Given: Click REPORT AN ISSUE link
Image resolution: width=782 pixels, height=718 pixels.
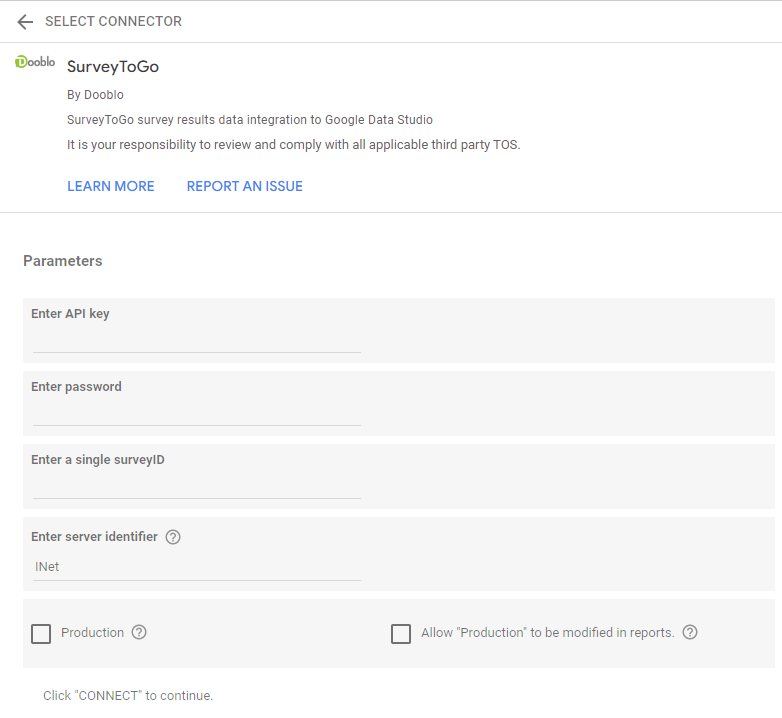Looking at the screenshot, I should coord(244,186).
